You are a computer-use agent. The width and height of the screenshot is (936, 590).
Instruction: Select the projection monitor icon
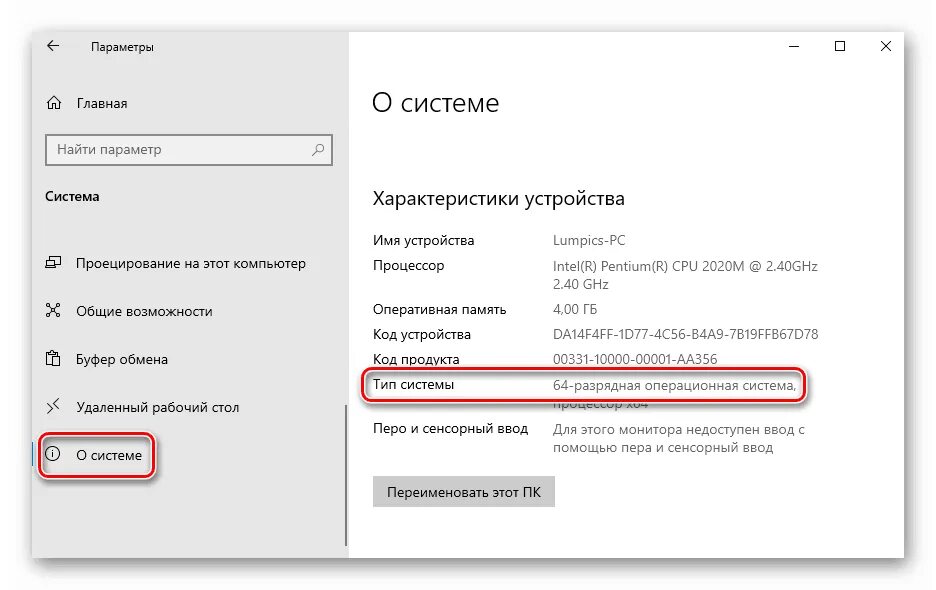(x=53, y=263)
